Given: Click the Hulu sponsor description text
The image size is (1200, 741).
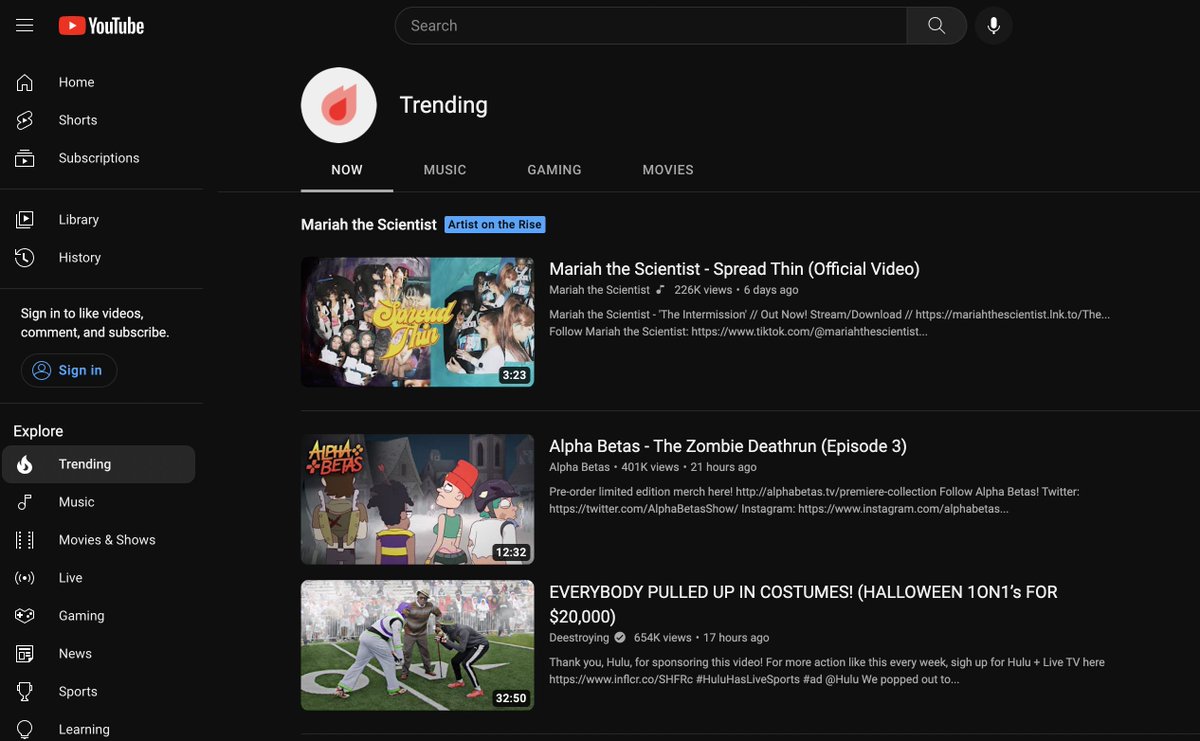Looking at the screenshot, I should pos(827,671).
